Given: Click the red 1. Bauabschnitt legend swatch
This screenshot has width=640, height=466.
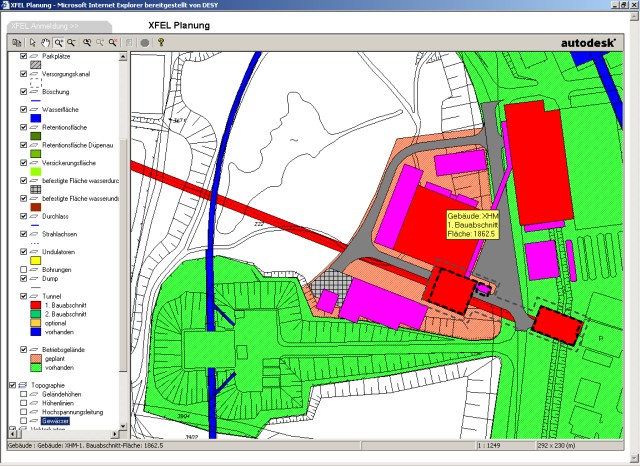Looking at the screenshot, I should [36, 305].
